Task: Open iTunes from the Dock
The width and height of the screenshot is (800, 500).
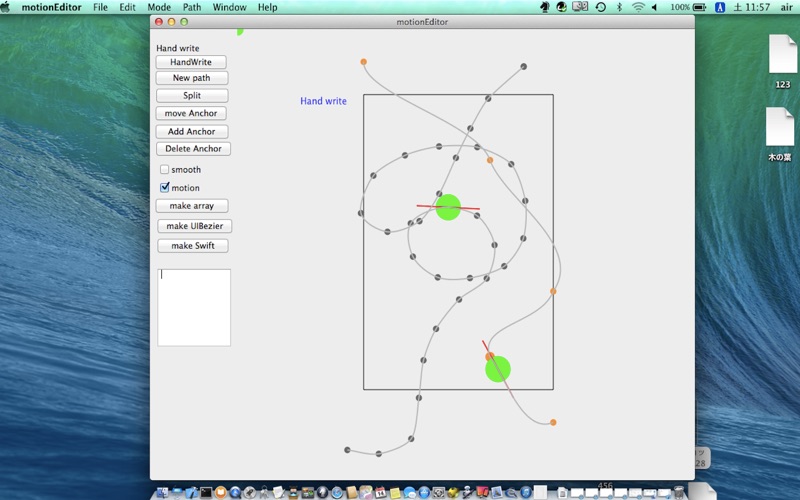Action: point(526,493)
